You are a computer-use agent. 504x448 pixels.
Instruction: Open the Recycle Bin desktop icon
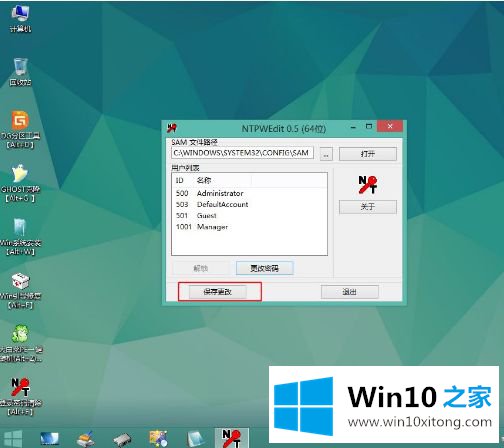coord(20,71)
